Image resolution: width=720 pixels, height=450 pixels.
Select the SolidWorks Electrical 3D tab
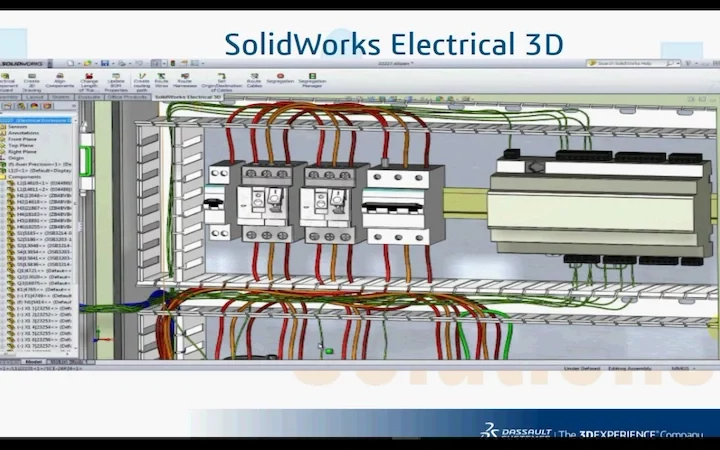click(x=187, y=97)
